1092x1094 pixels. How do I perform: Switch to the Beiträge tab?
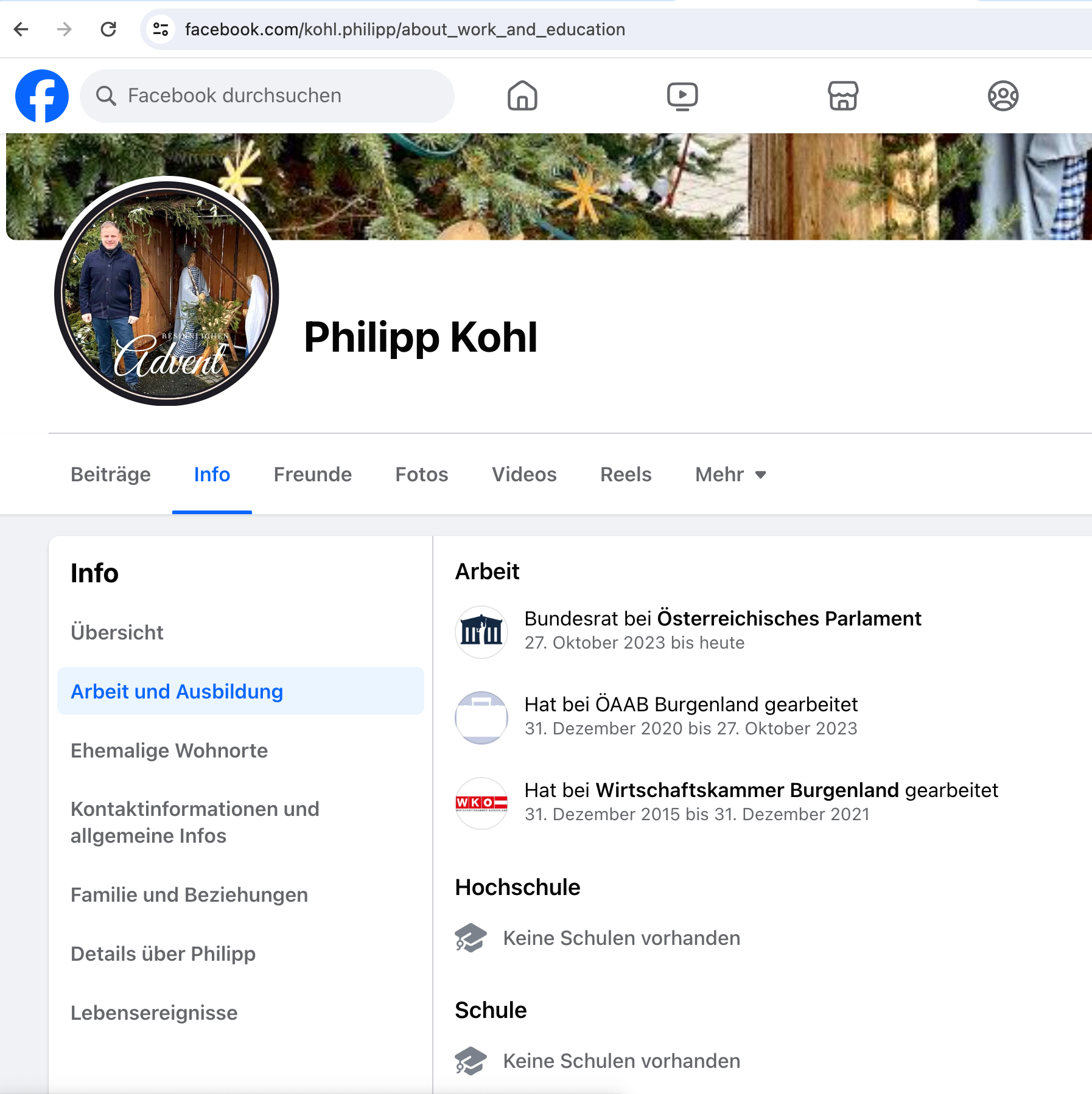(111, 475)
